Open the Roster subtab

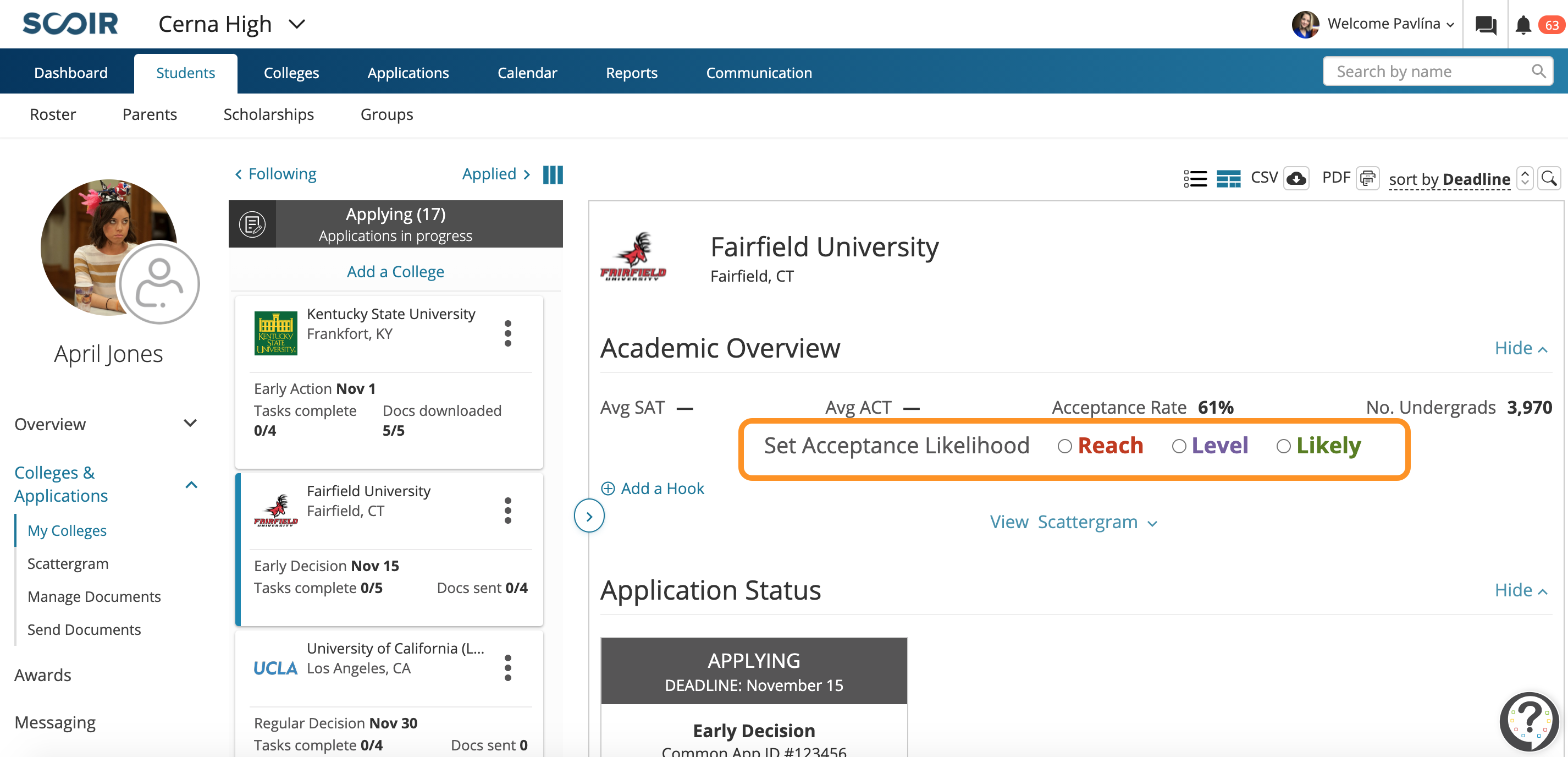(52, 114)
